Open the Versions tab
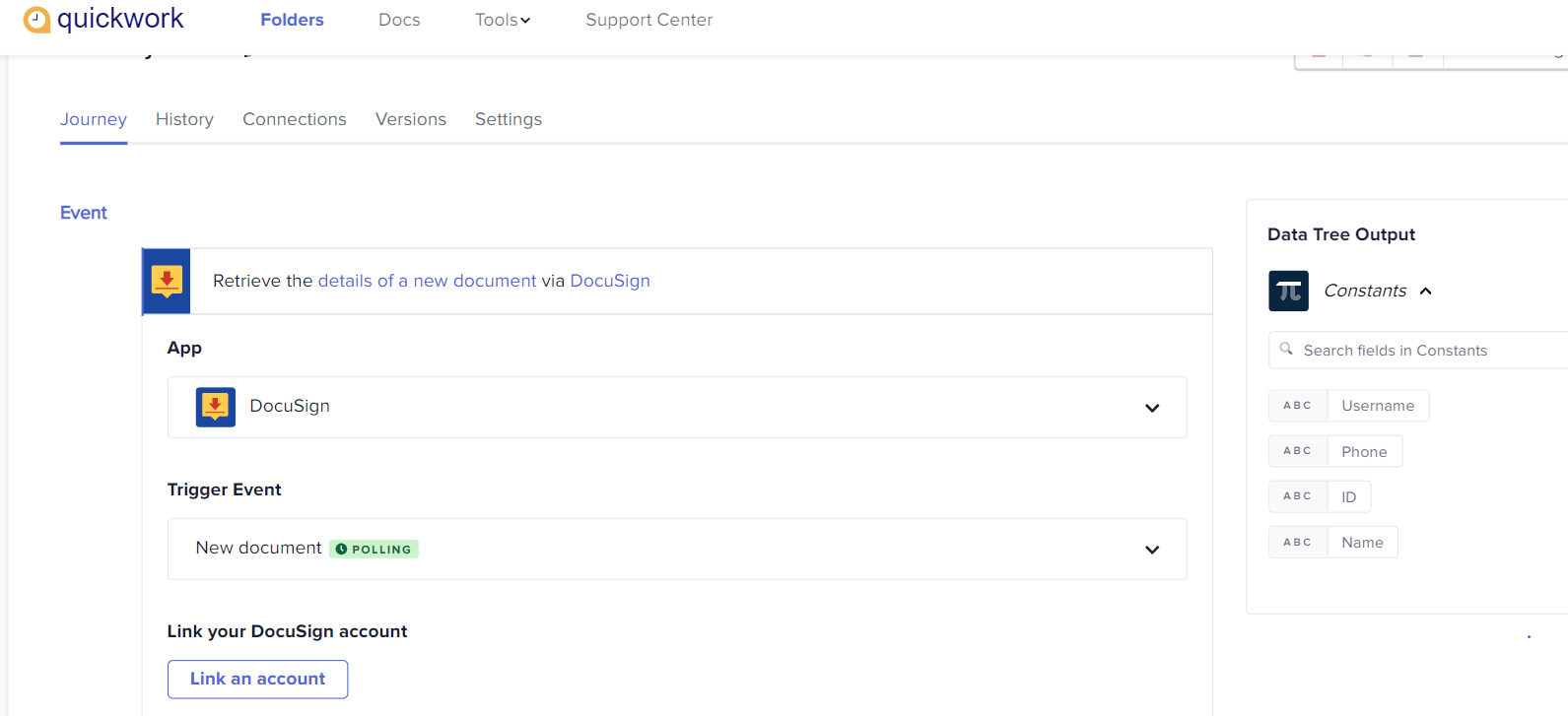1568x716 pixels. point(411,119)
